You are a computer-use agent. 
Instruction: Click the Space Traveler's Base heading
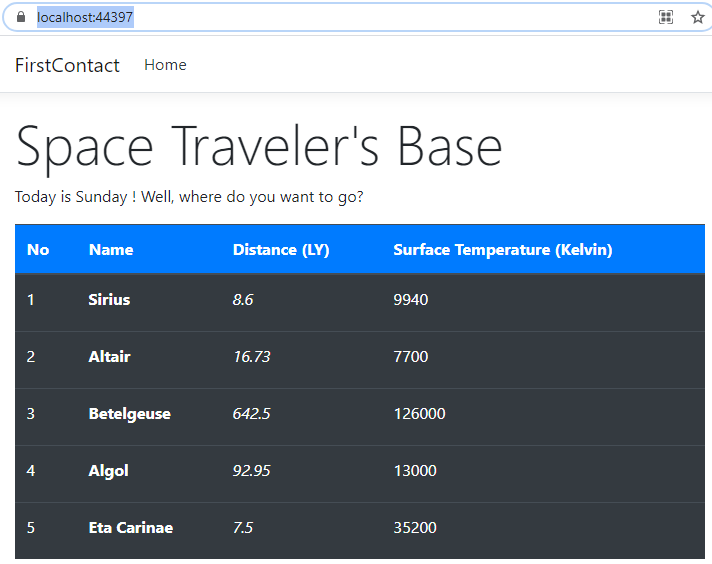pos(259,146)
